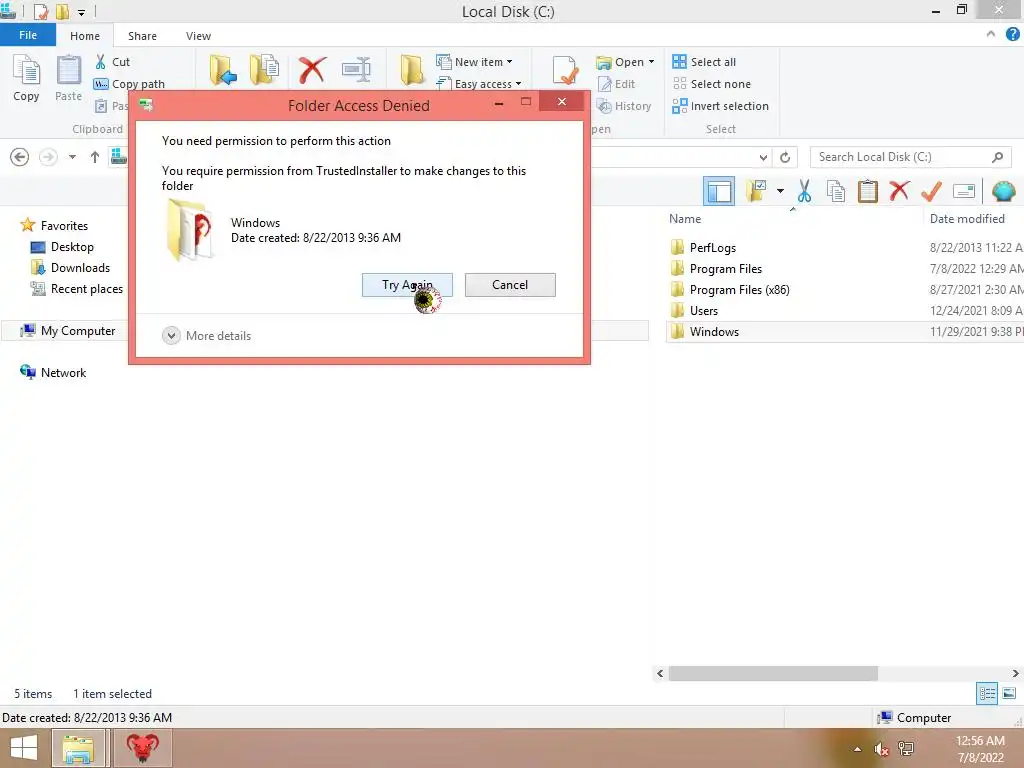
Task: Switch to large icons view in status bar
Action: point(1009,693)
